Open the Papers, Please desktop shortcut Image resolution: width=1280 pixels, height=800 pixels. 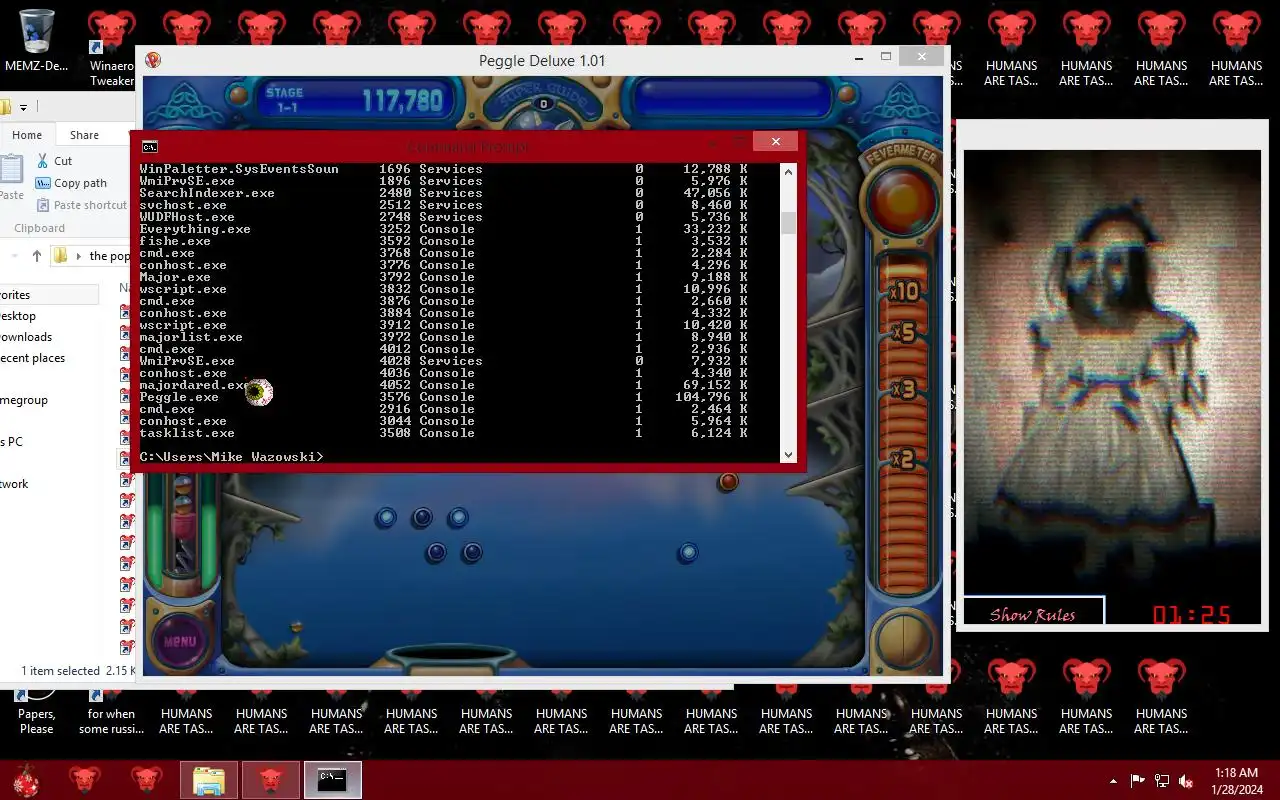click(37, 712)
